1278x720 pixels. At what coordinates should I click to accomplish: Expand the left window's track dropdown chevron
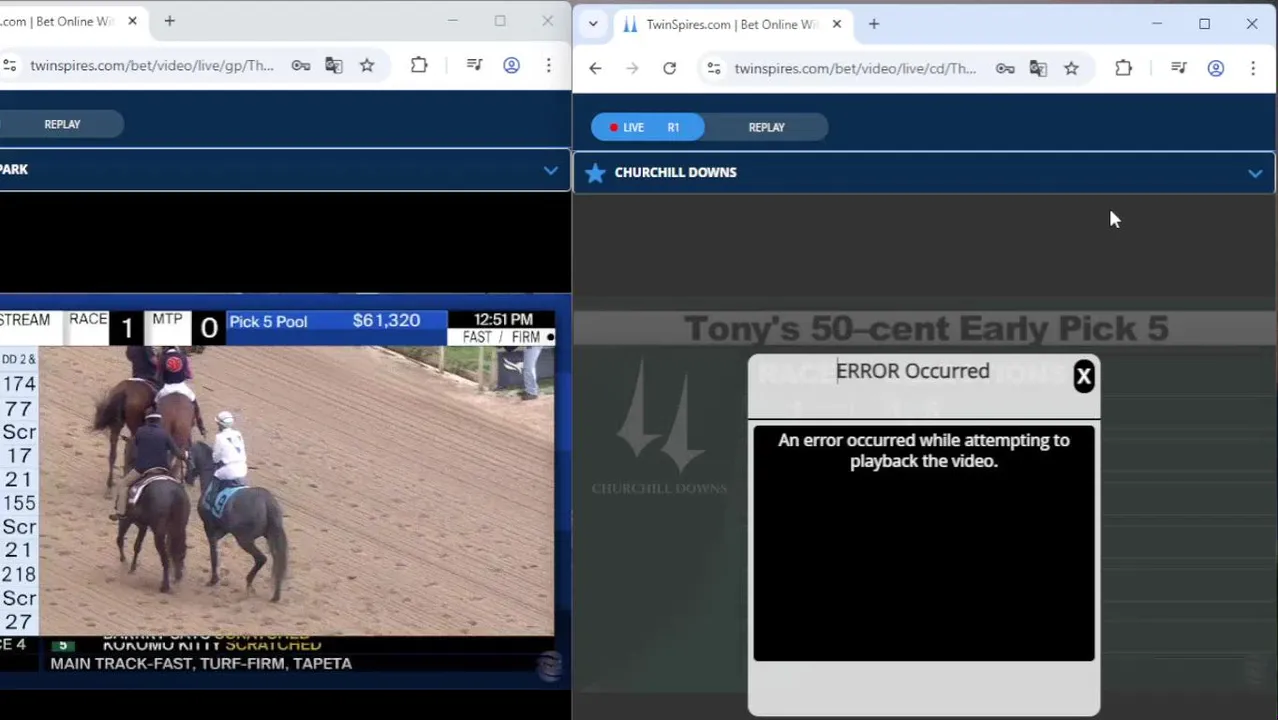pos(550,170)
